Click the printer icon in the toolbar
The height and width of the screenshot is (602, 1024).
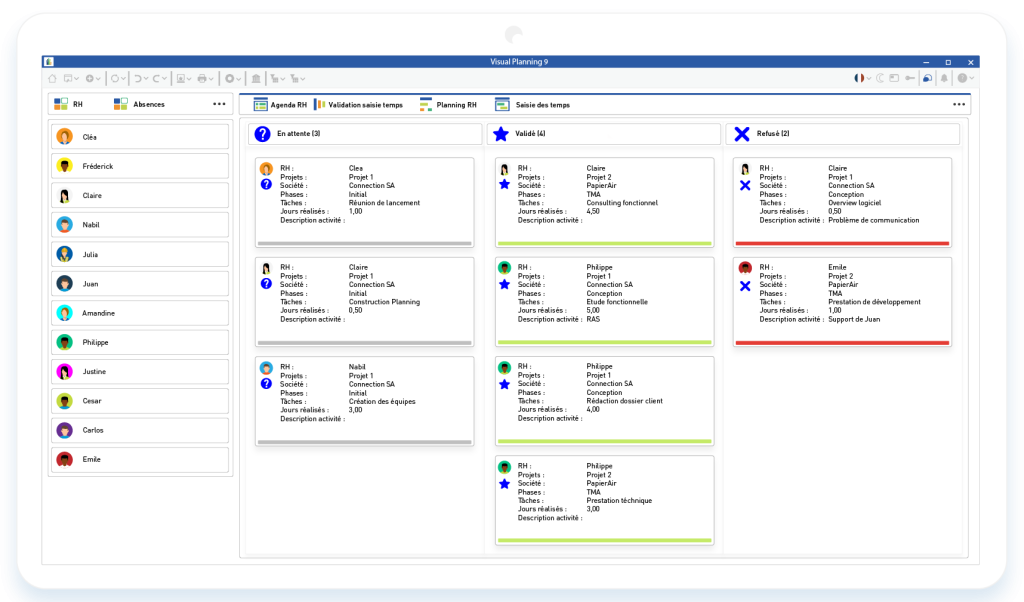pos(202,78)
